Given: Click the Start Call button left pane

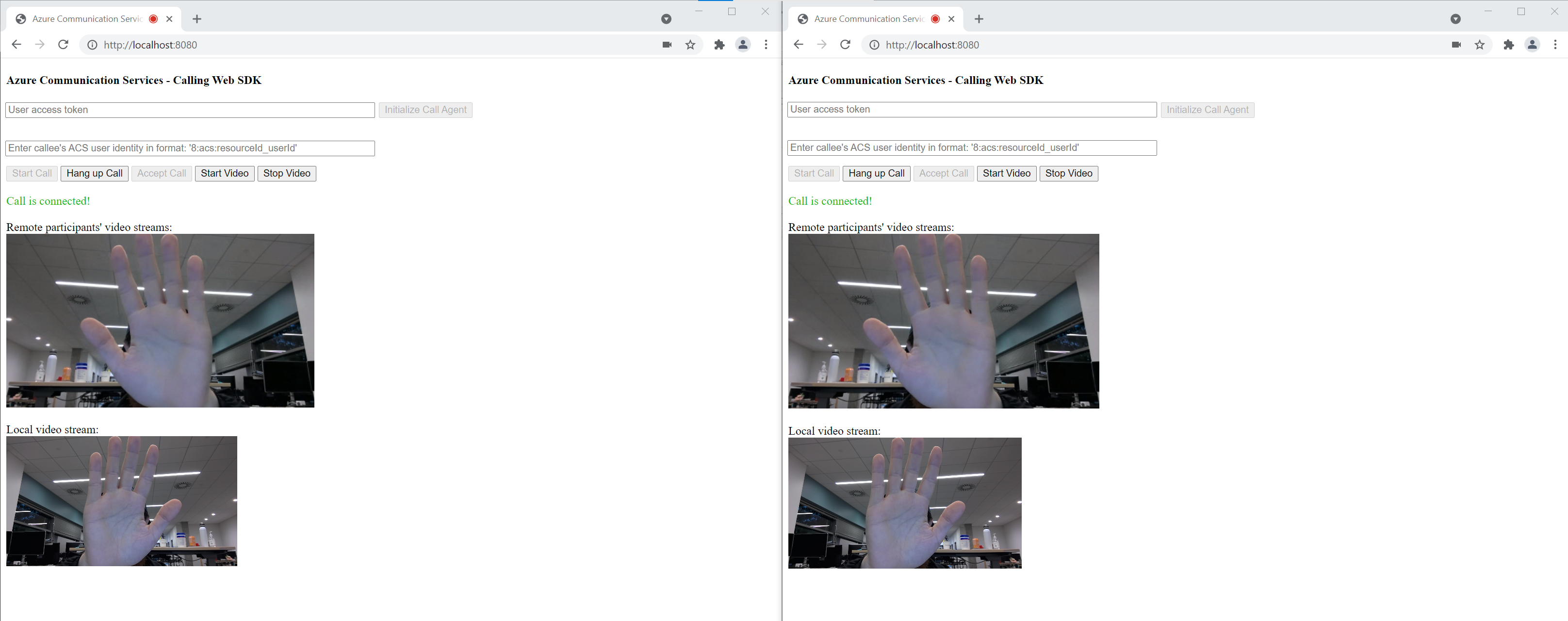Looking at the screenshot, I should pyautogui.click(x=30, y=173).
